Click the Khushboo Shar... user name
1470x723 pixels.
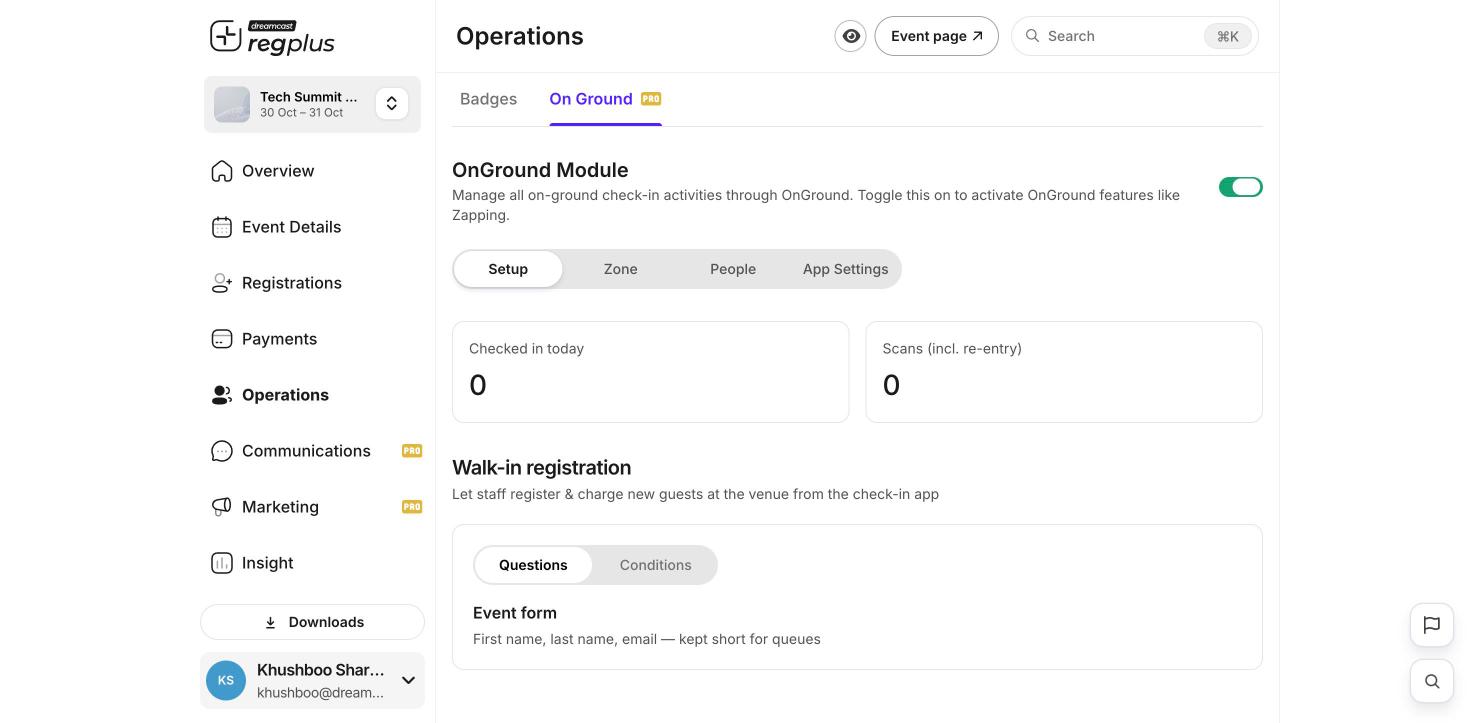click(x=321, y=670)
